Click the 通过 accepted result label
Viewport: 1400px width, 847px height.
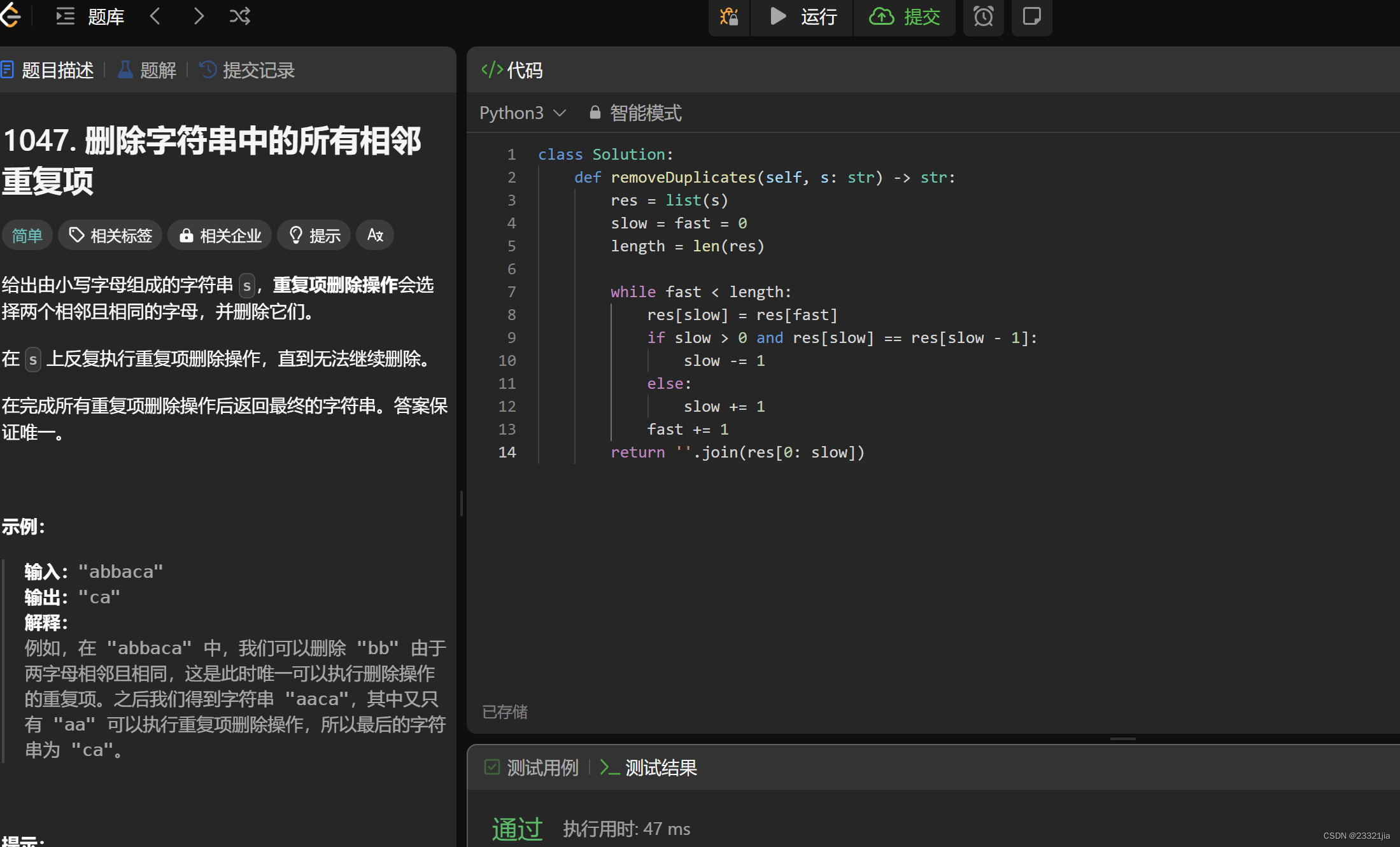pos(517,829)
